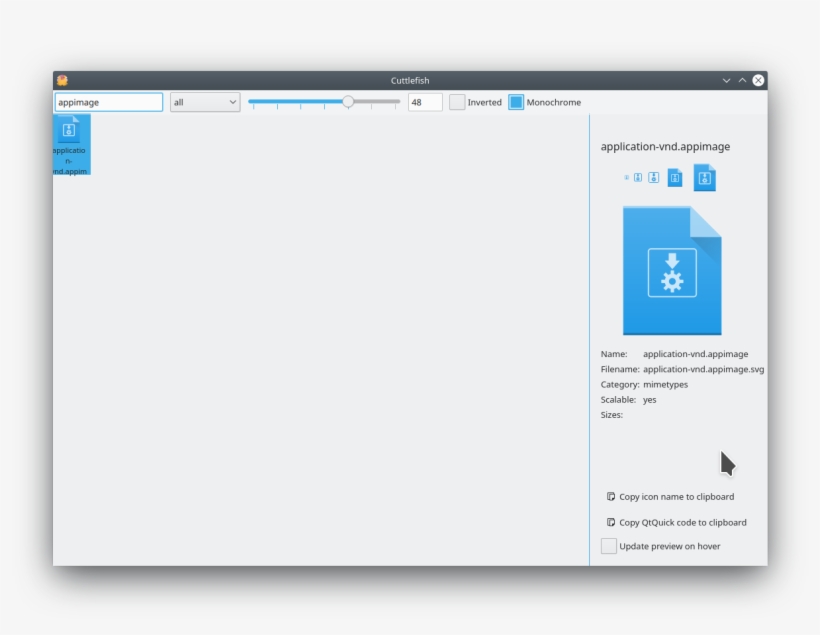Click the clipboard icon beside Copy QtQuick code
Image resolution: width=820 pixels, height=635 pixels.
(x=611, y=523)
